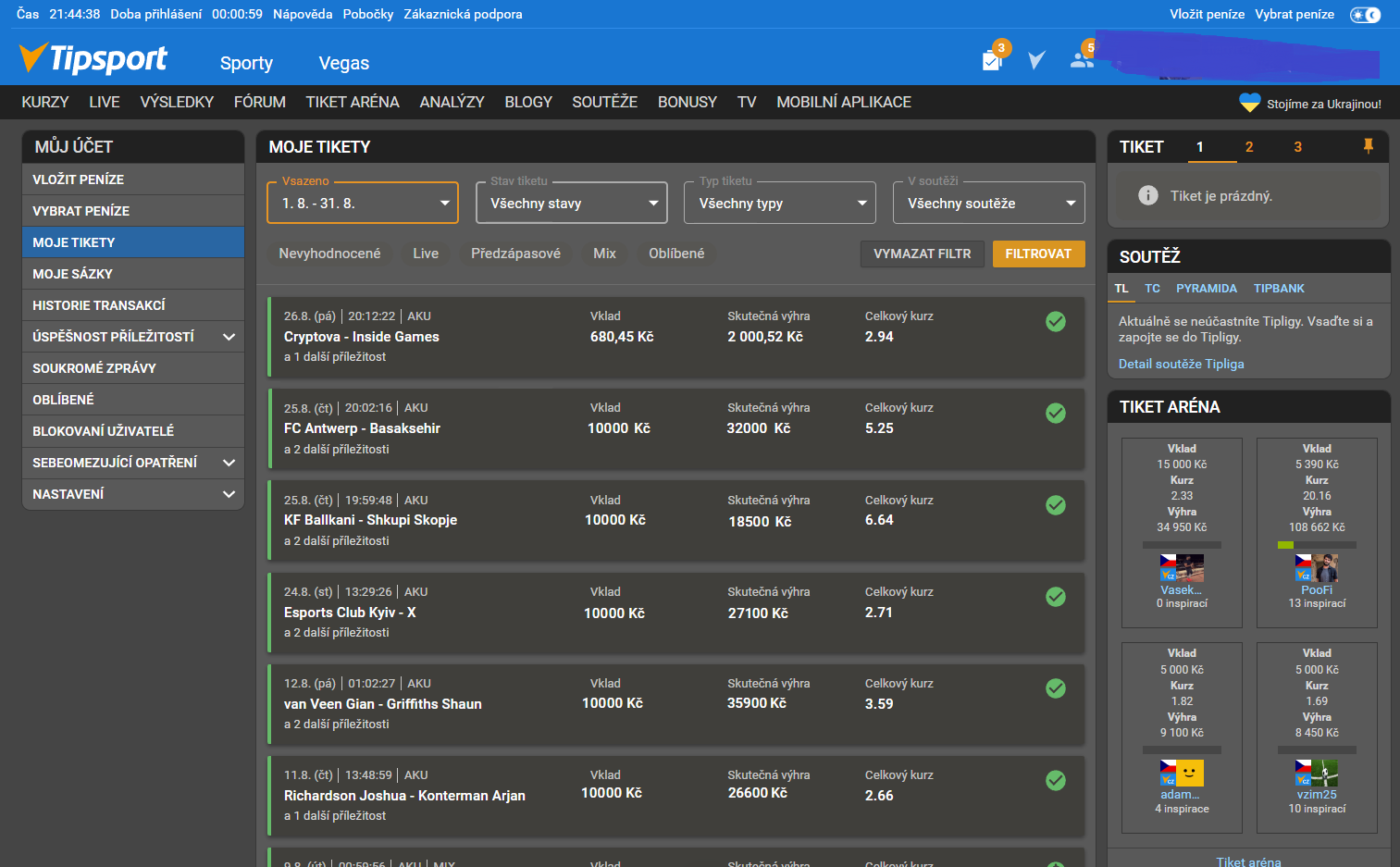Open the Stav tiketu dropdown

coord(572,203)
